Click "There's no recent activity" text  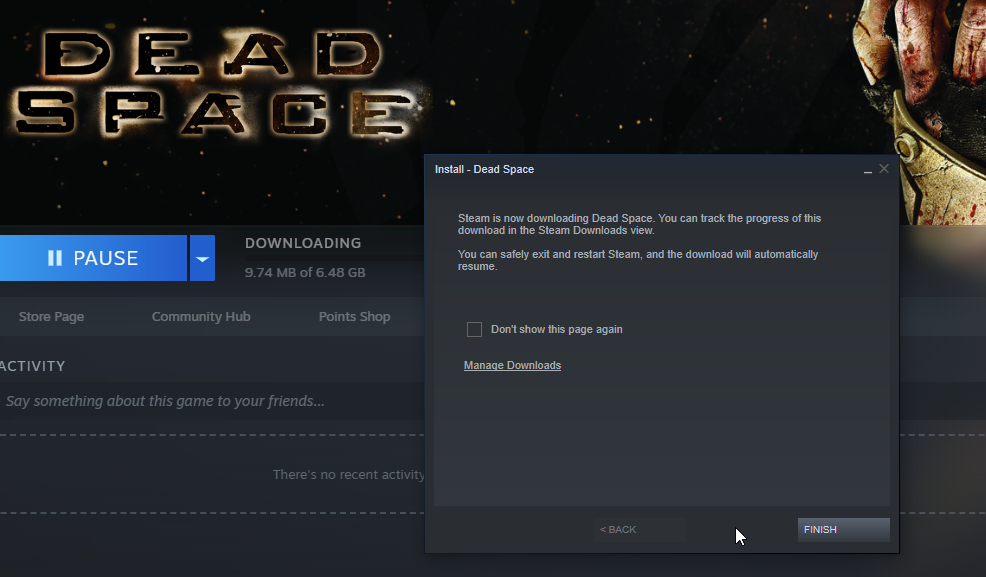click(348, 475)
